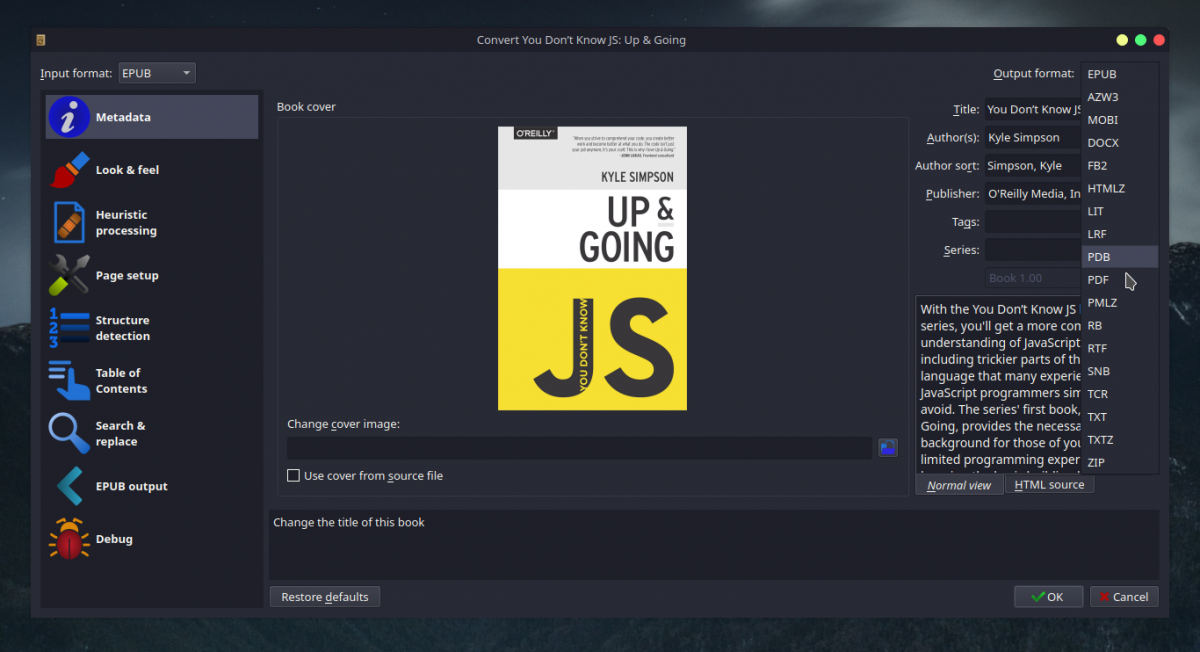Viewport: 1200px width, 652px height.
Task: Pick MOBI in the output format list
Action: (x=1102, y=120)
